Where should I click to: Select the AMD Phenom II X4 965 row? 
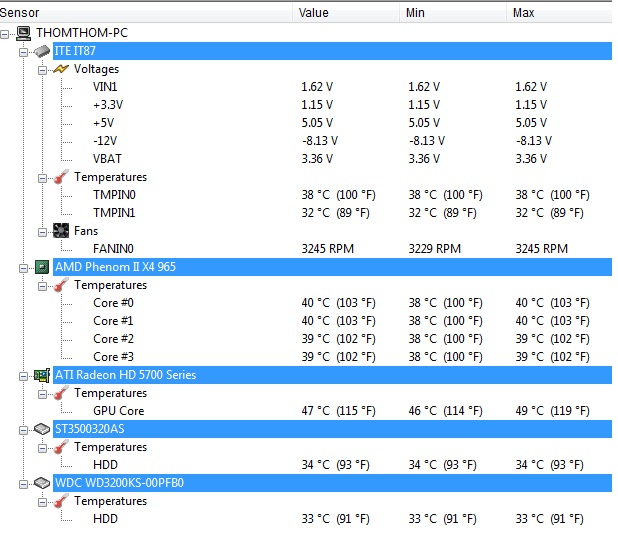pyautogui.click(x=332, y=267)
